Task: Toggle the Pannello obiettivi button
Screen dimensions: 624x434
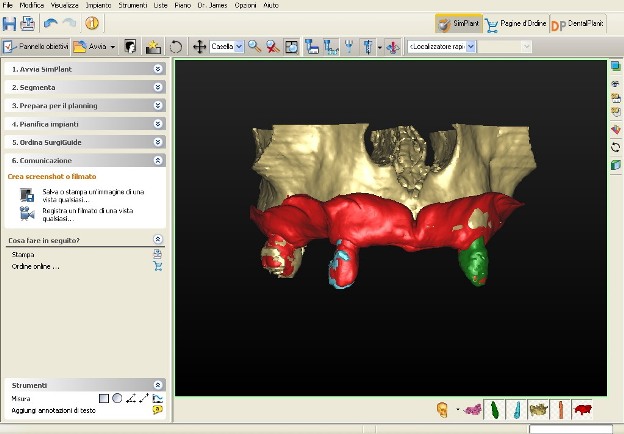Action: coord(35,47)
